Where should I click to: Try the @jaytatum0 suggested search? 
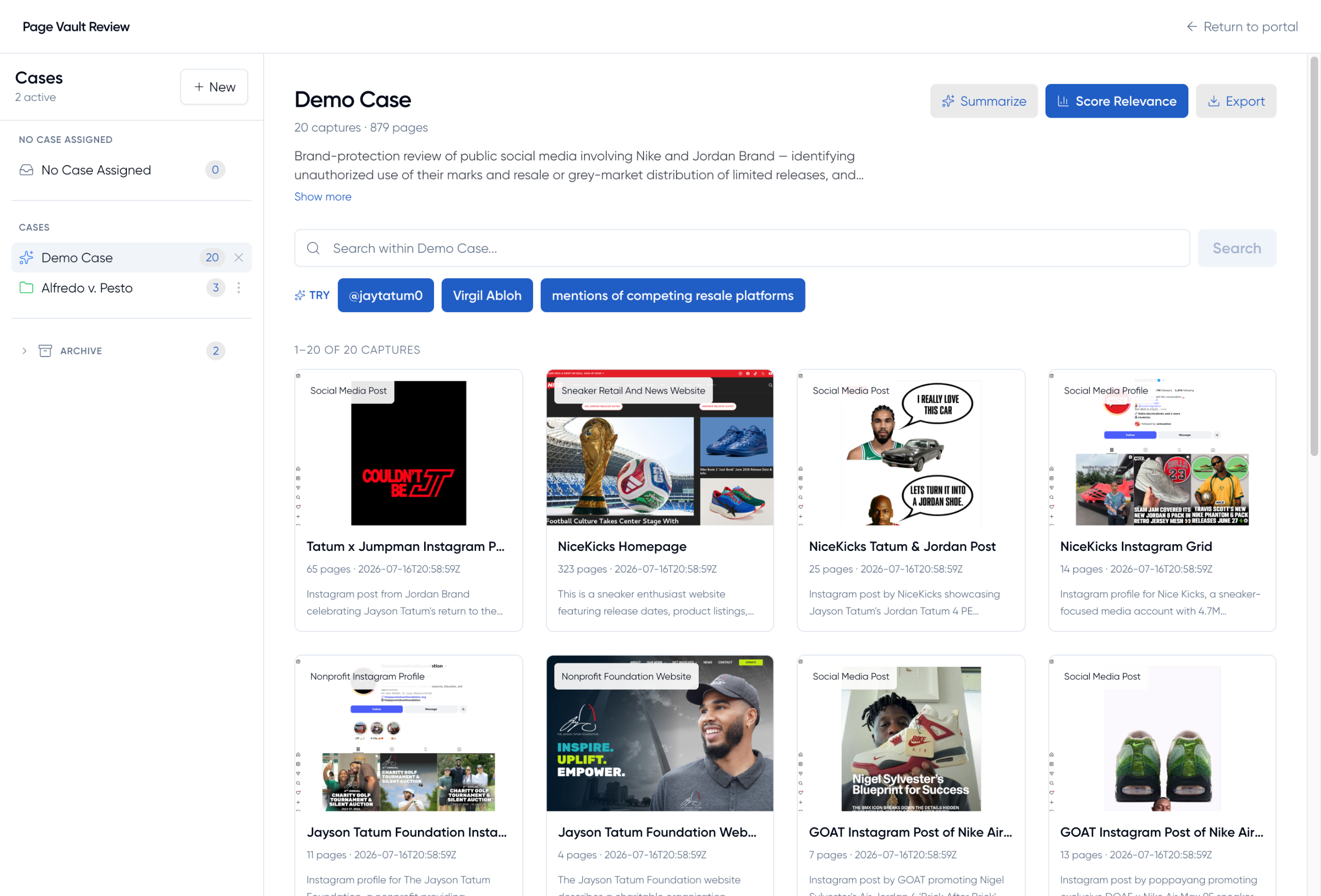(385, 296)
